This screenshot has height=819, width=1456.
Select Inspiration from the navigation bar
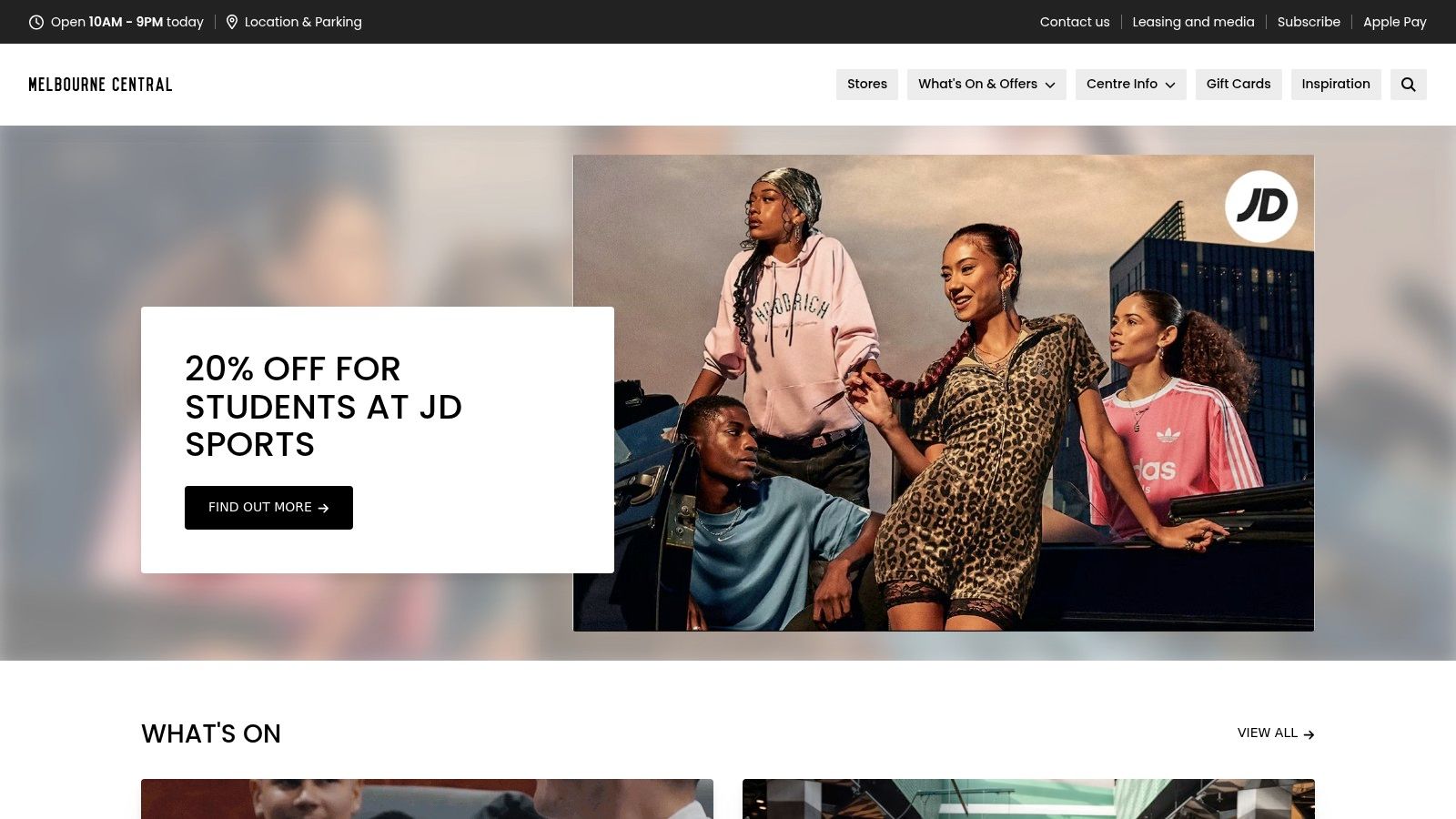1336,84
